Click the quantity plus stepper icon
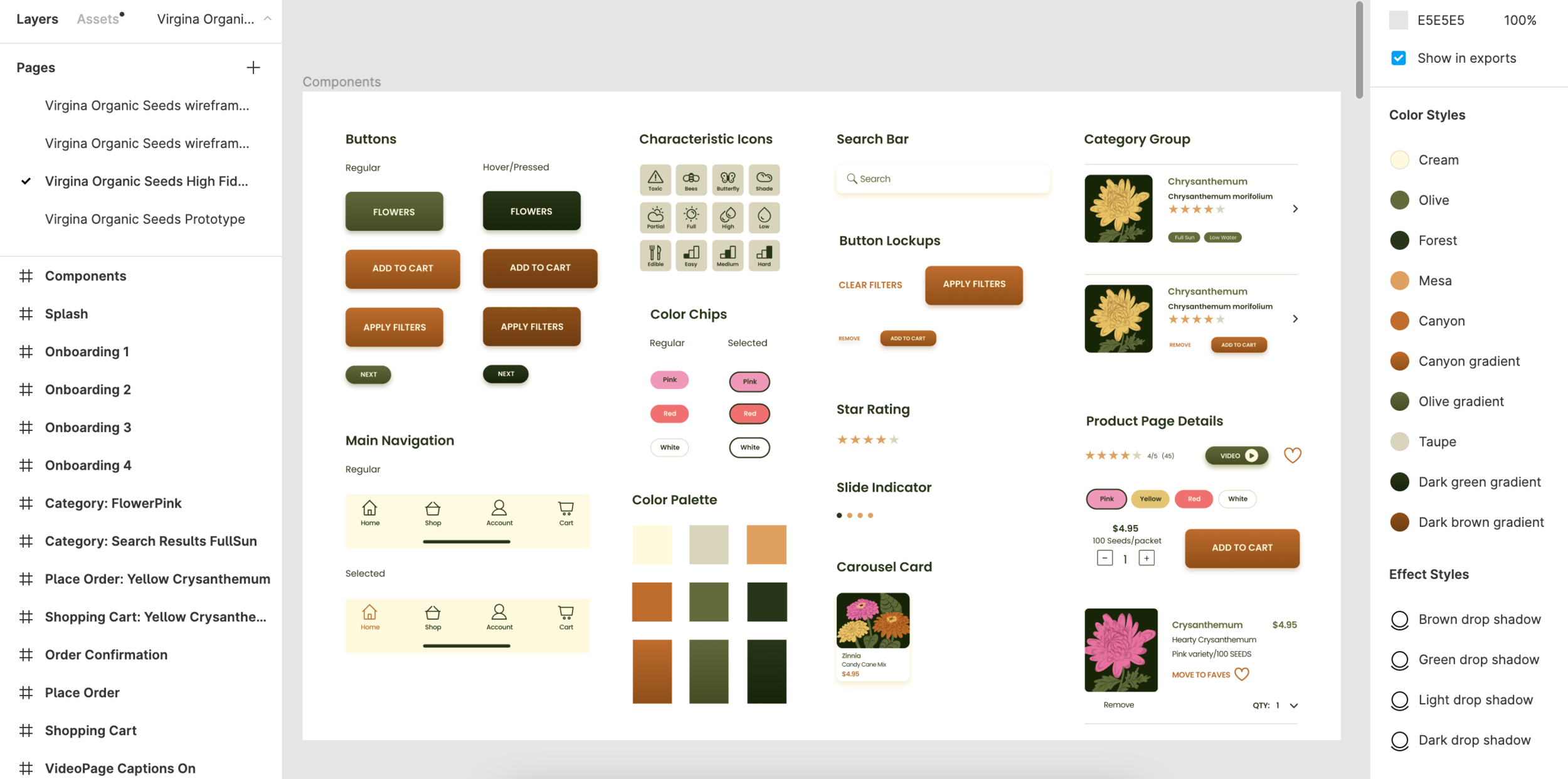Image resolution: width=1568 pixels, height=779 pixels. coord(1146,558)
